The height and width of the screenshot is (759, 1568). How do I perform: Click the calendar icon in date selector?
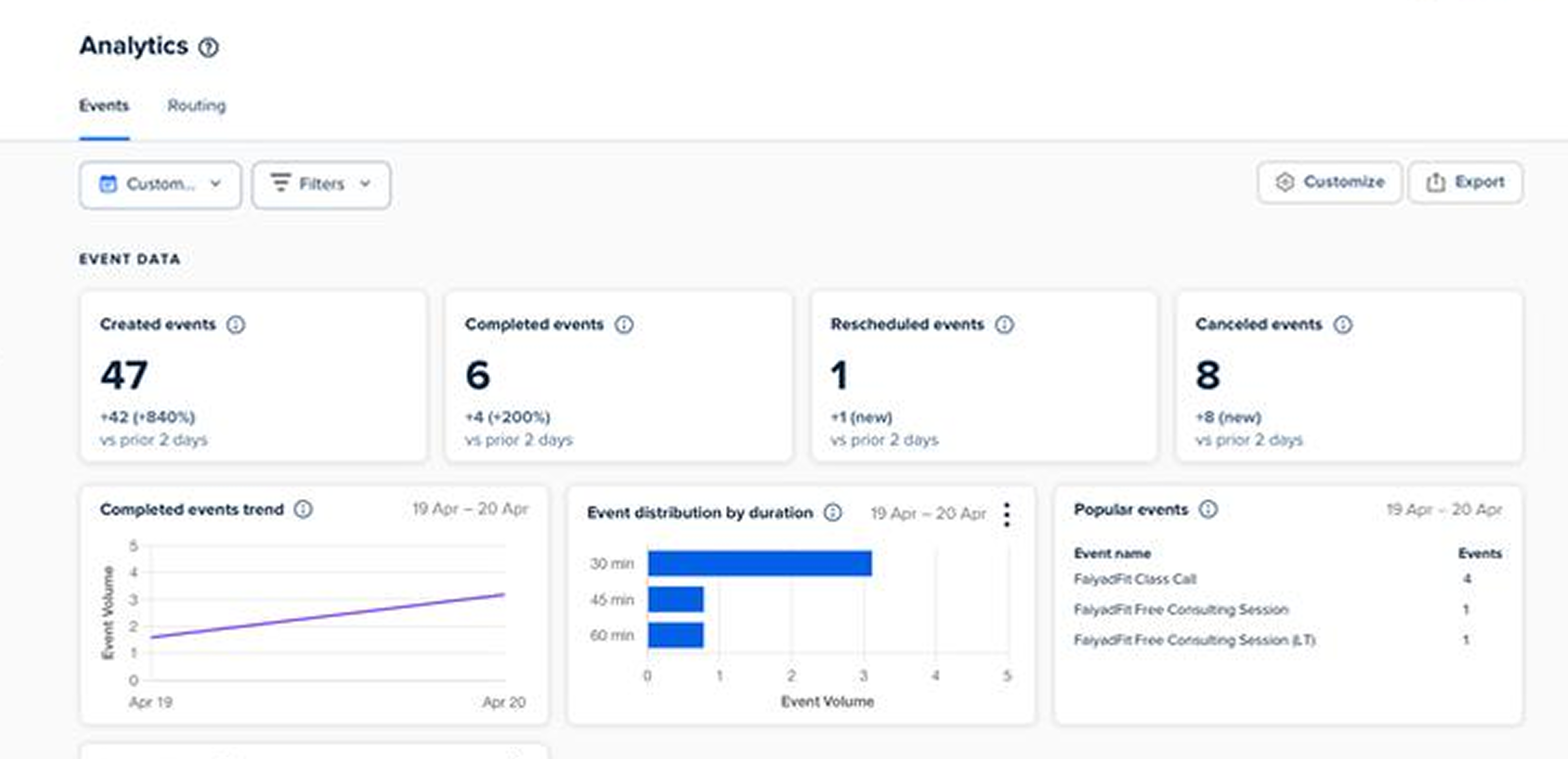[108, 184]
